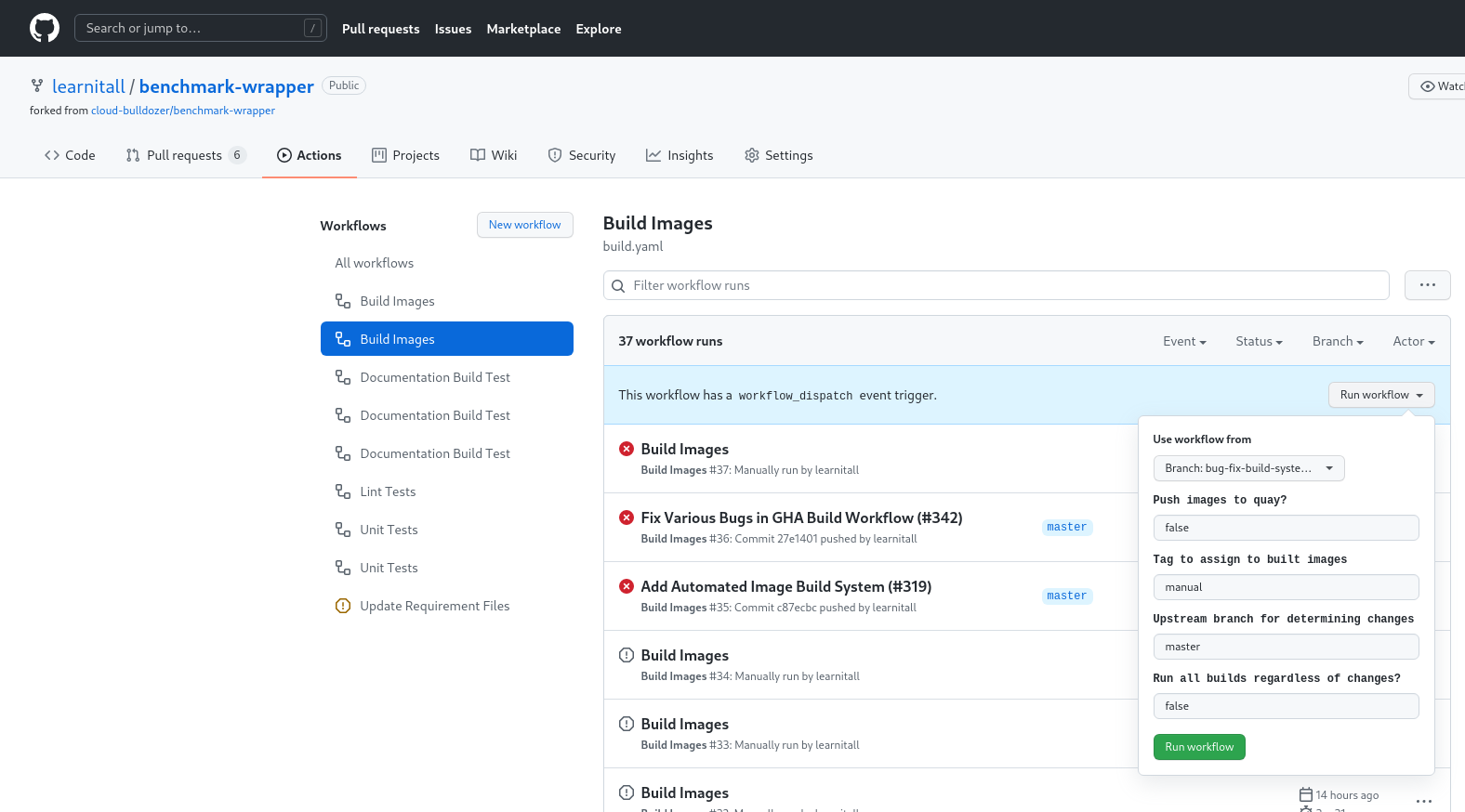Viewport: 1465px width, 812px height.
Task: Open the Code tab
Action: 70,155
